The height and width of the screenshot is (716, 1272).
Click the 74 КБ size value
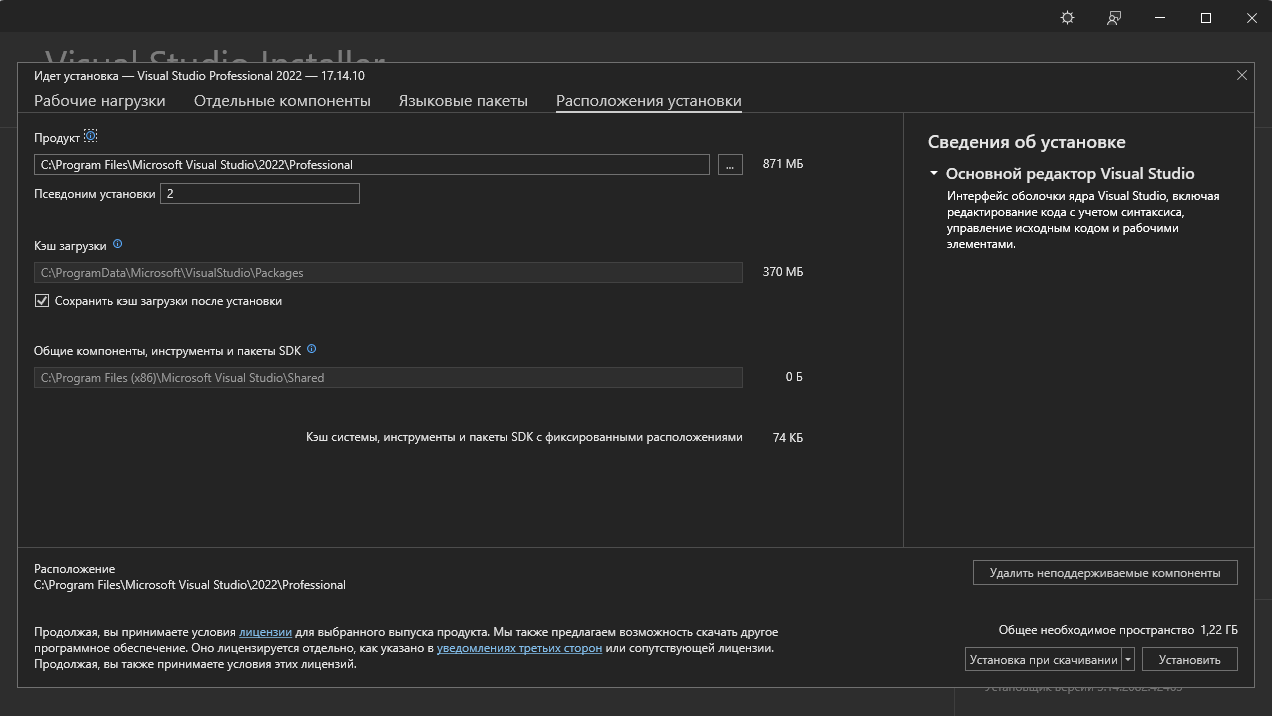(788, 438)
